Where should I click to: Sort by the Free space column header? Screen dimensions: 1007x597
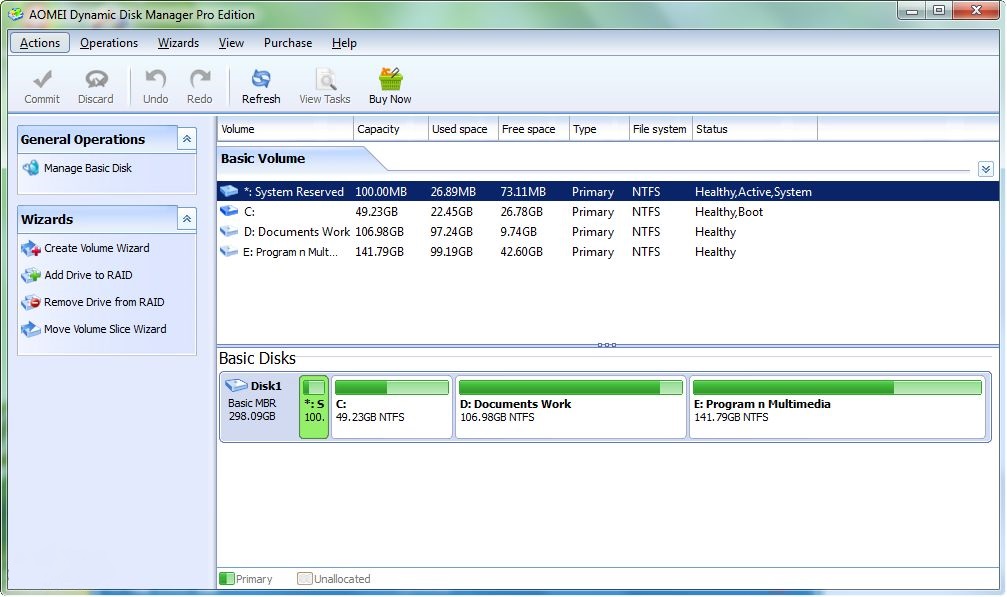tap(534, 129)
